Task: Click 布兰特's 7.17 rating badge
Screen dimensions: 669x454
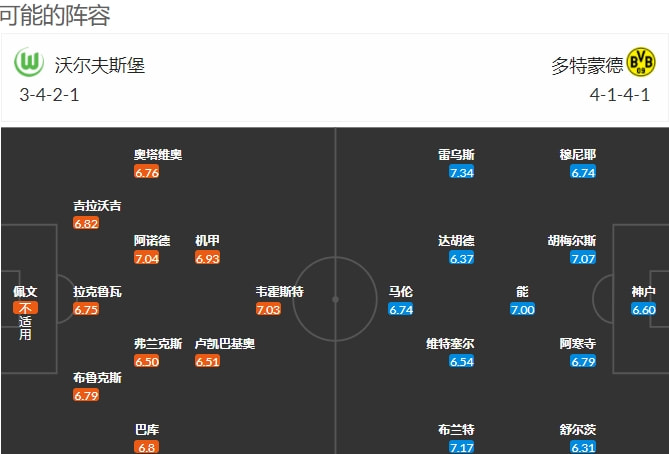Action: (x=461, y=447)
